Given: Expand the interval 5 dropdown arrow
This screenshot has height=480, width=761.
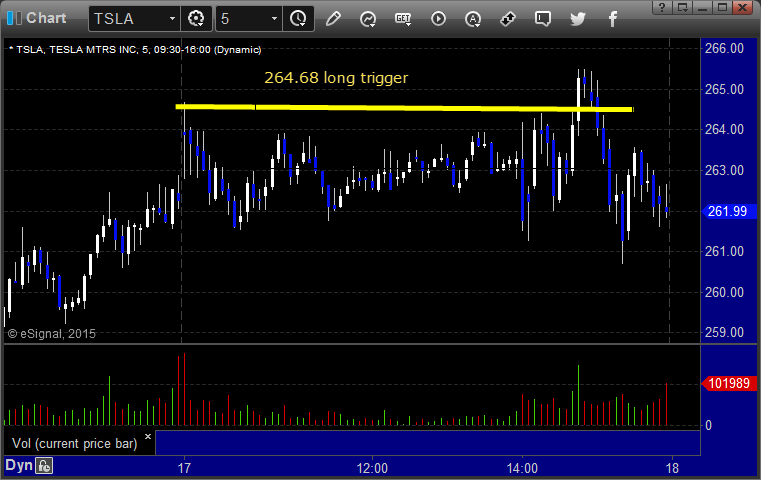Looking at the screenshot, I should click(274, 18).
